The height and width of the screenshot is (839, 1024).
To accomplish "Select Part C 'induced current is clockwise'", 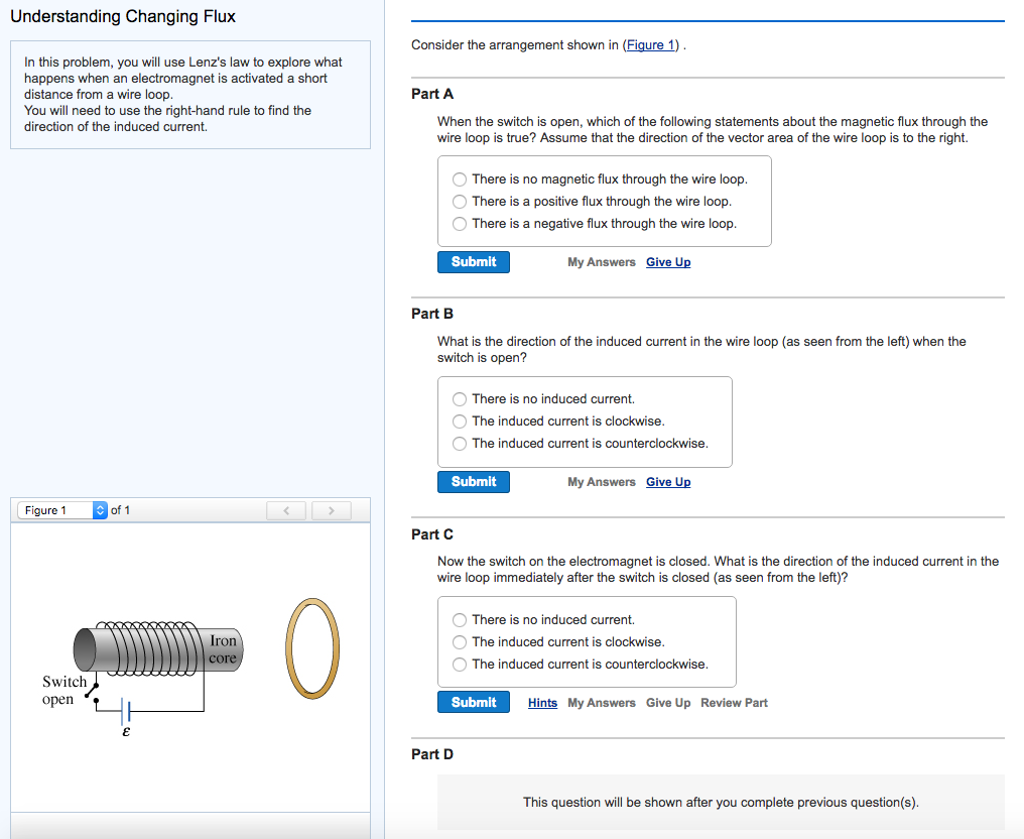I will click(459, 642).
